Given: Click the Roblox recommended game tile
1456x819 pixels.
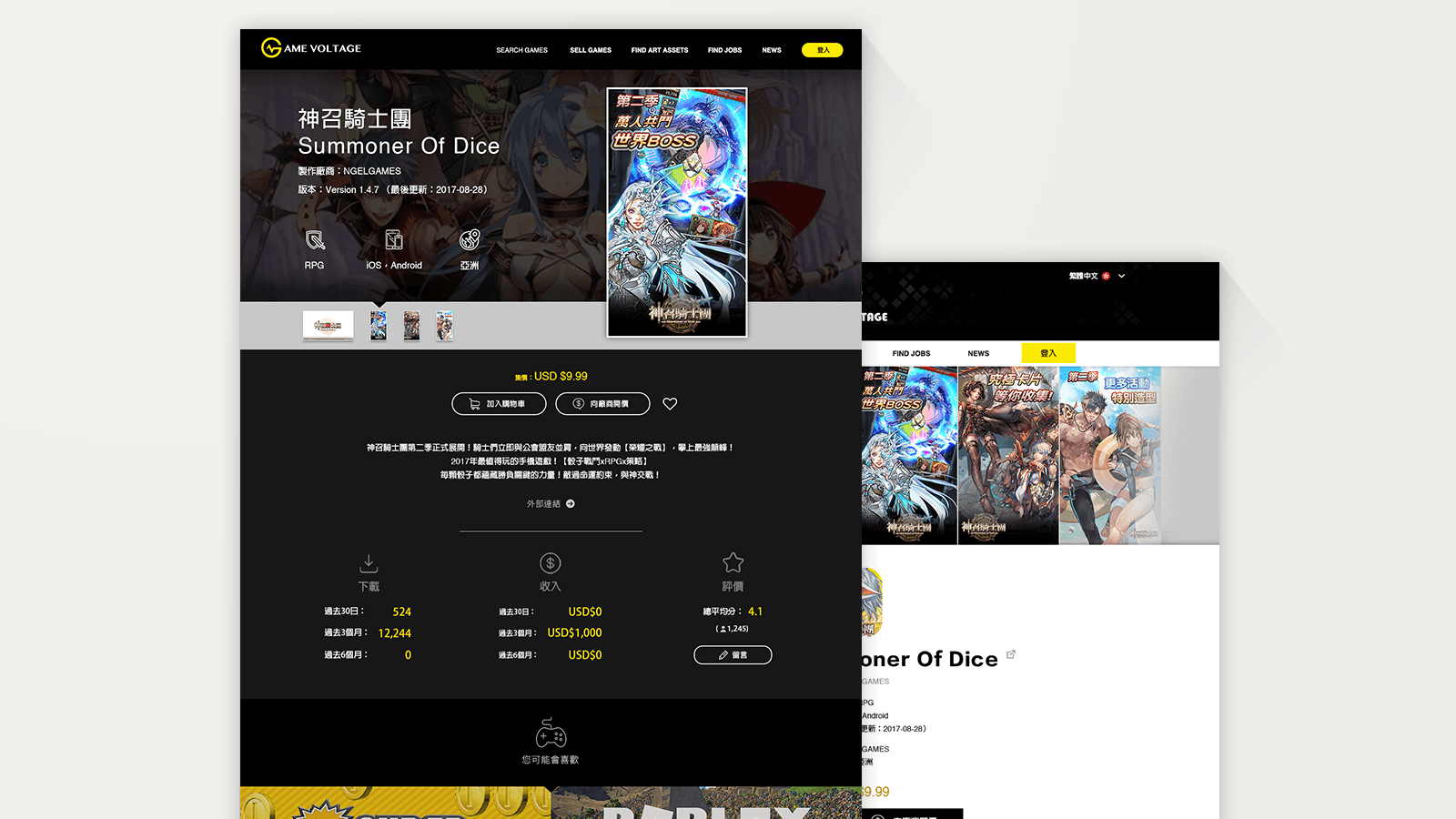Looking at the screenshot, I should coord(706,803).
